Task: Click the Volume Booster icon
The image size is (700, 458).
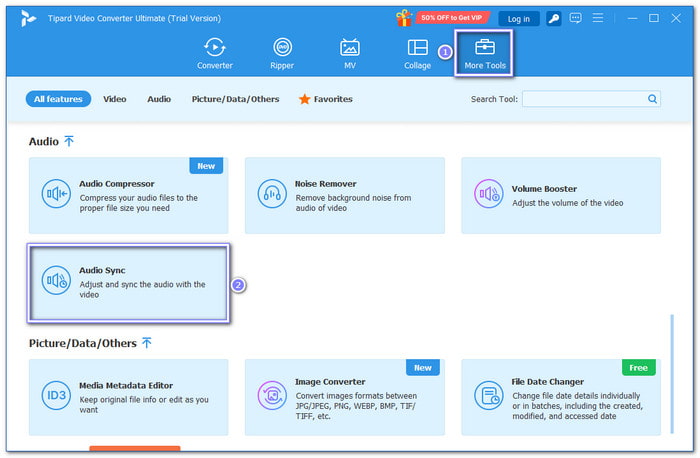Action: coord(488,194)
